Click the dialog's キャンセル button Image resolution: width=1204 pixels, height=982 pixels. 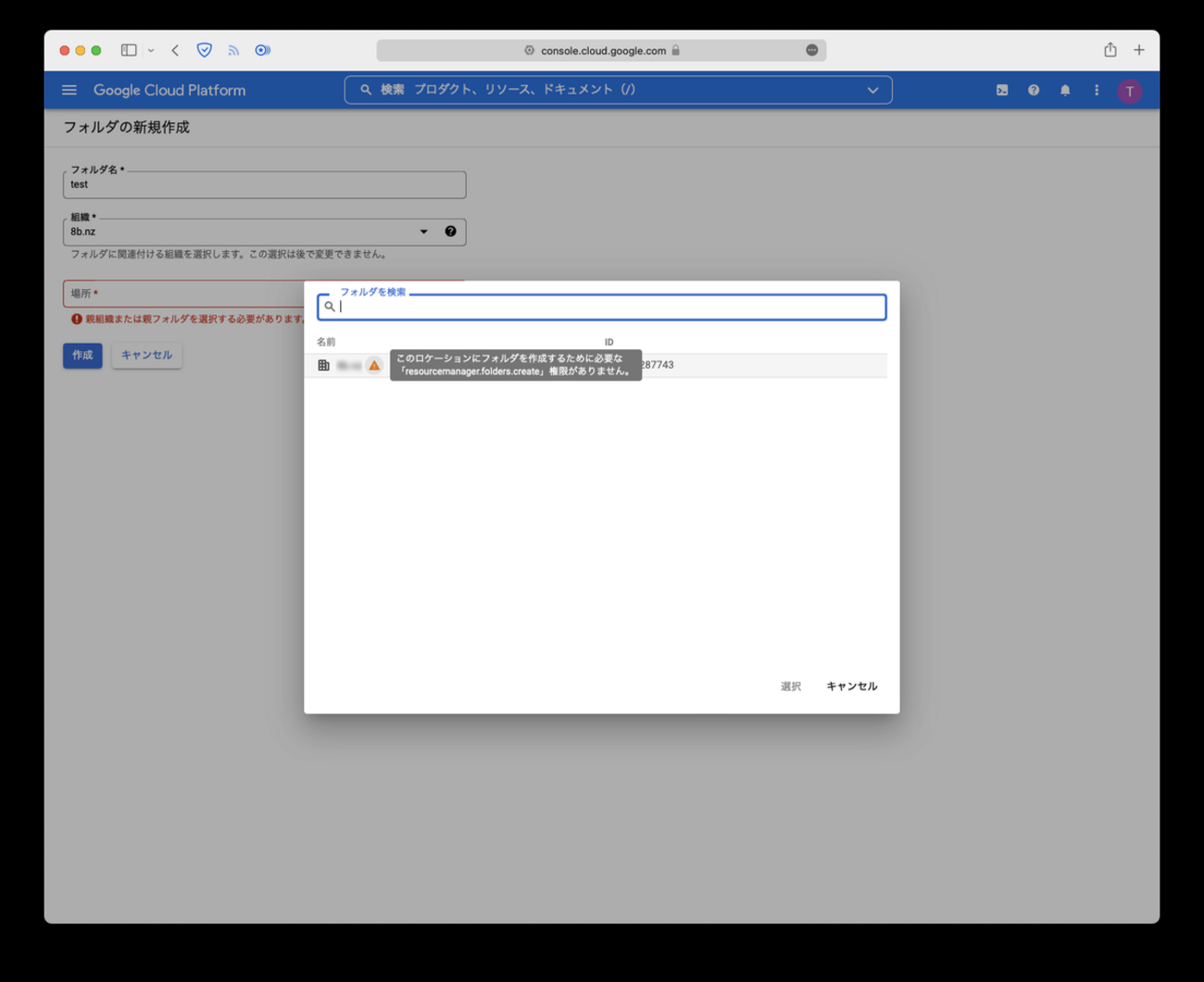pos(851,686)
